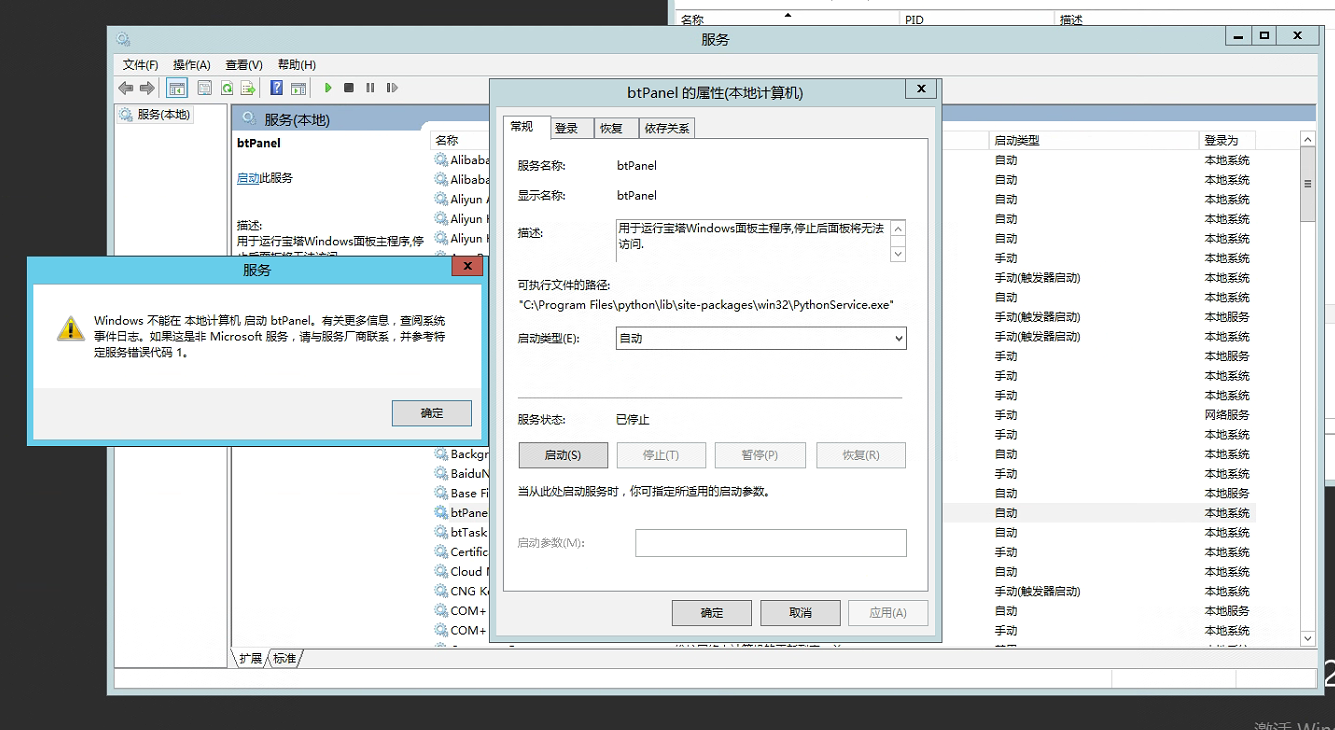The height and width of the screenshot is (730, 1335).
Task: Click the 网络服务 cell in 登录为 column
Action: click(1227, 415)
